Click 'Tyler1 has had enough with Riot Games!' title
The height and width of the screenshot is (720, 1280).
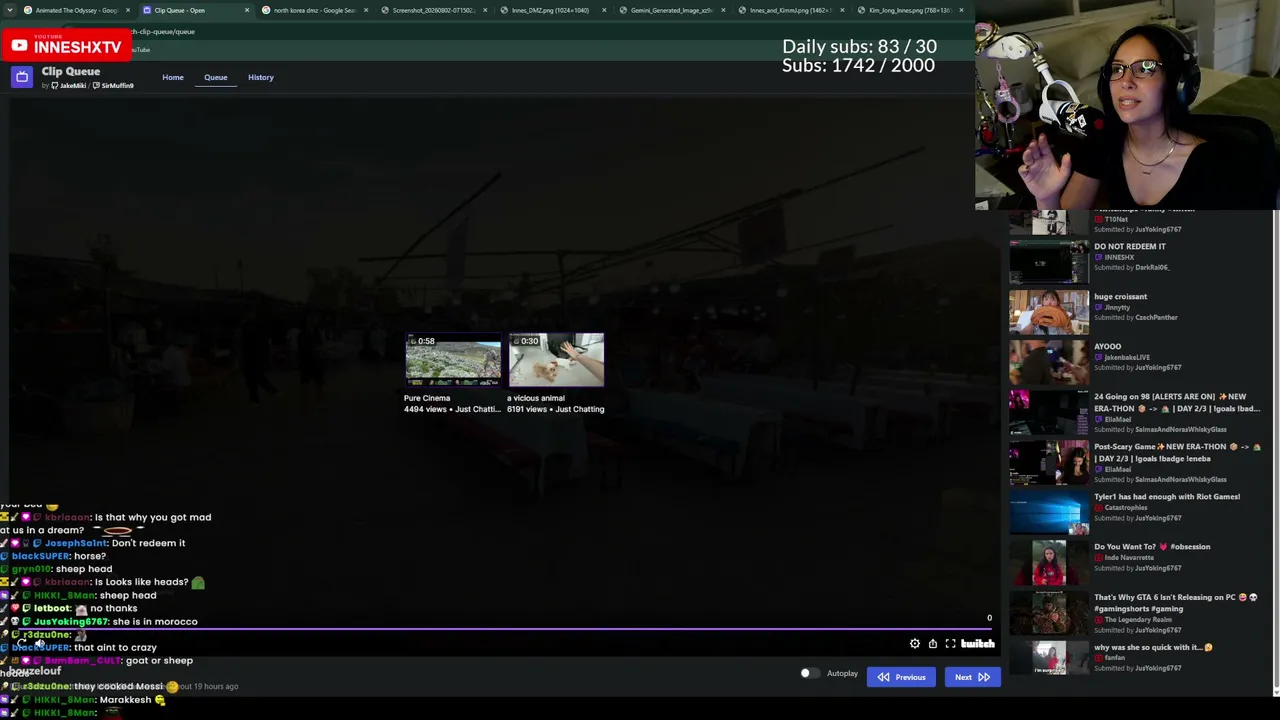pos(1167,496)
